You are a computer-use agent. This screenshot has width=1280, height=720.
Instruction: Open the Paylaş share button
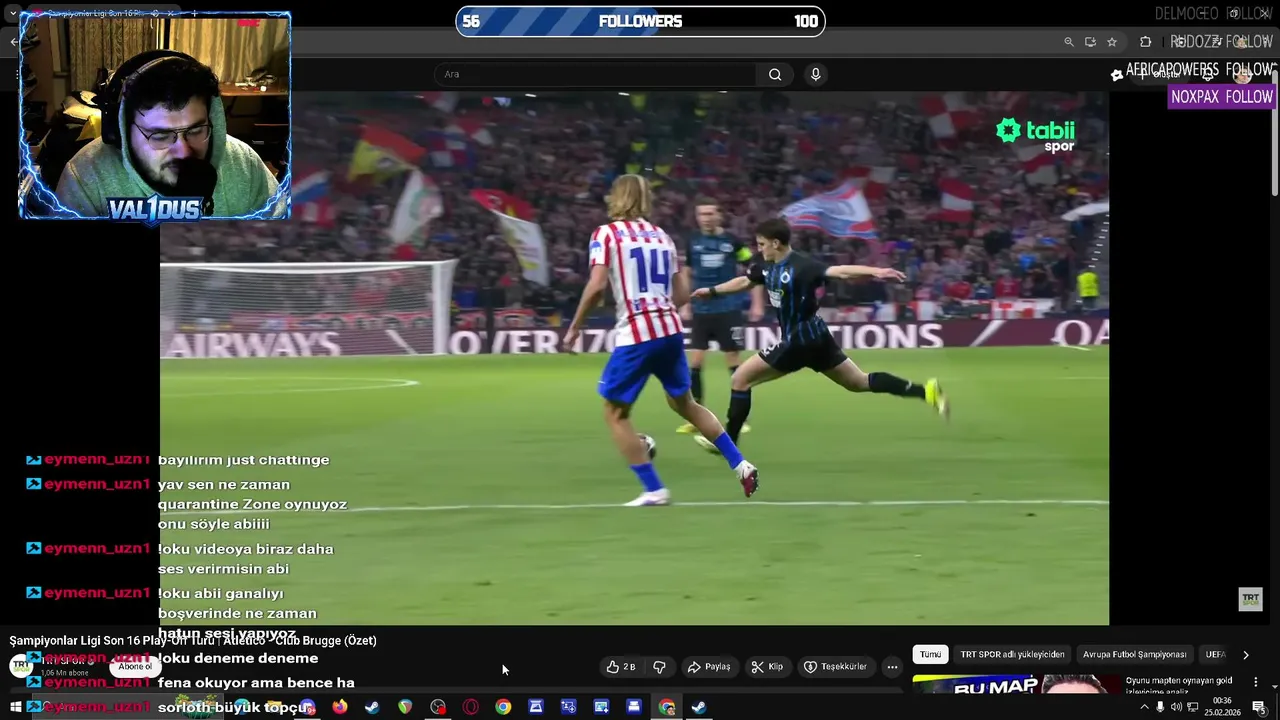[708, 667]
